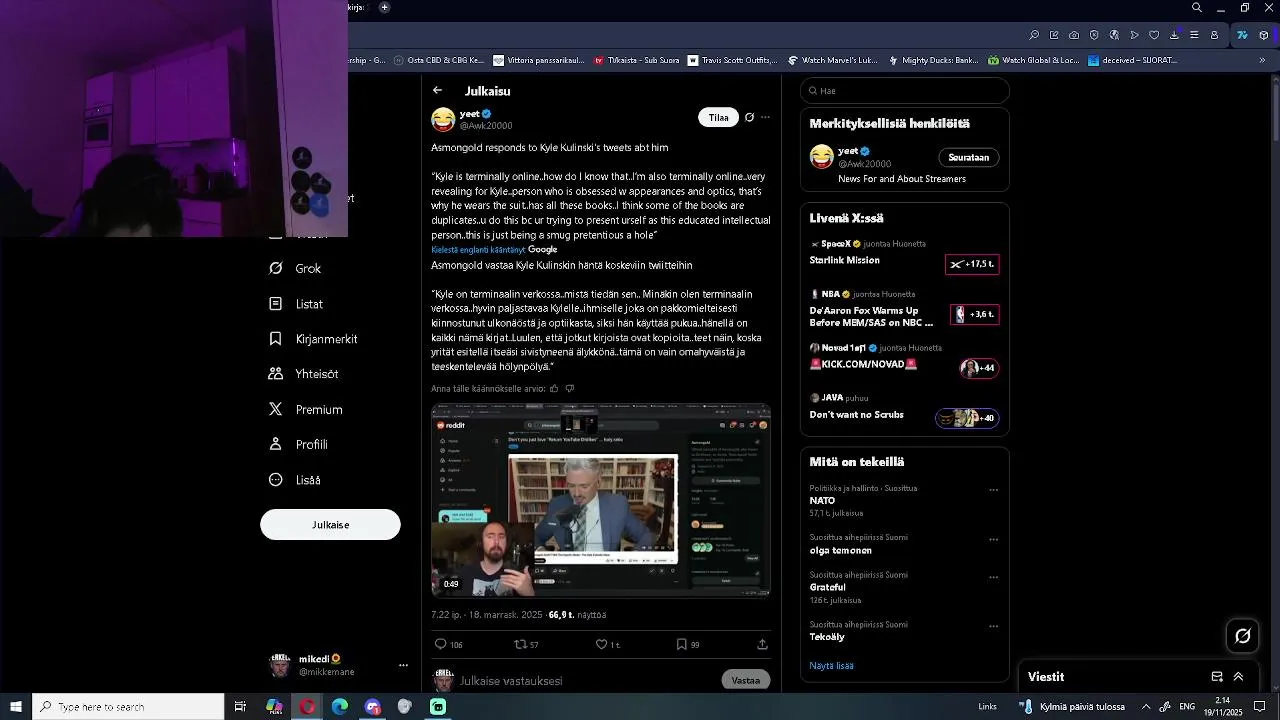
Task: Click the Näytä lisää show more link
Action: pos(831,666)
